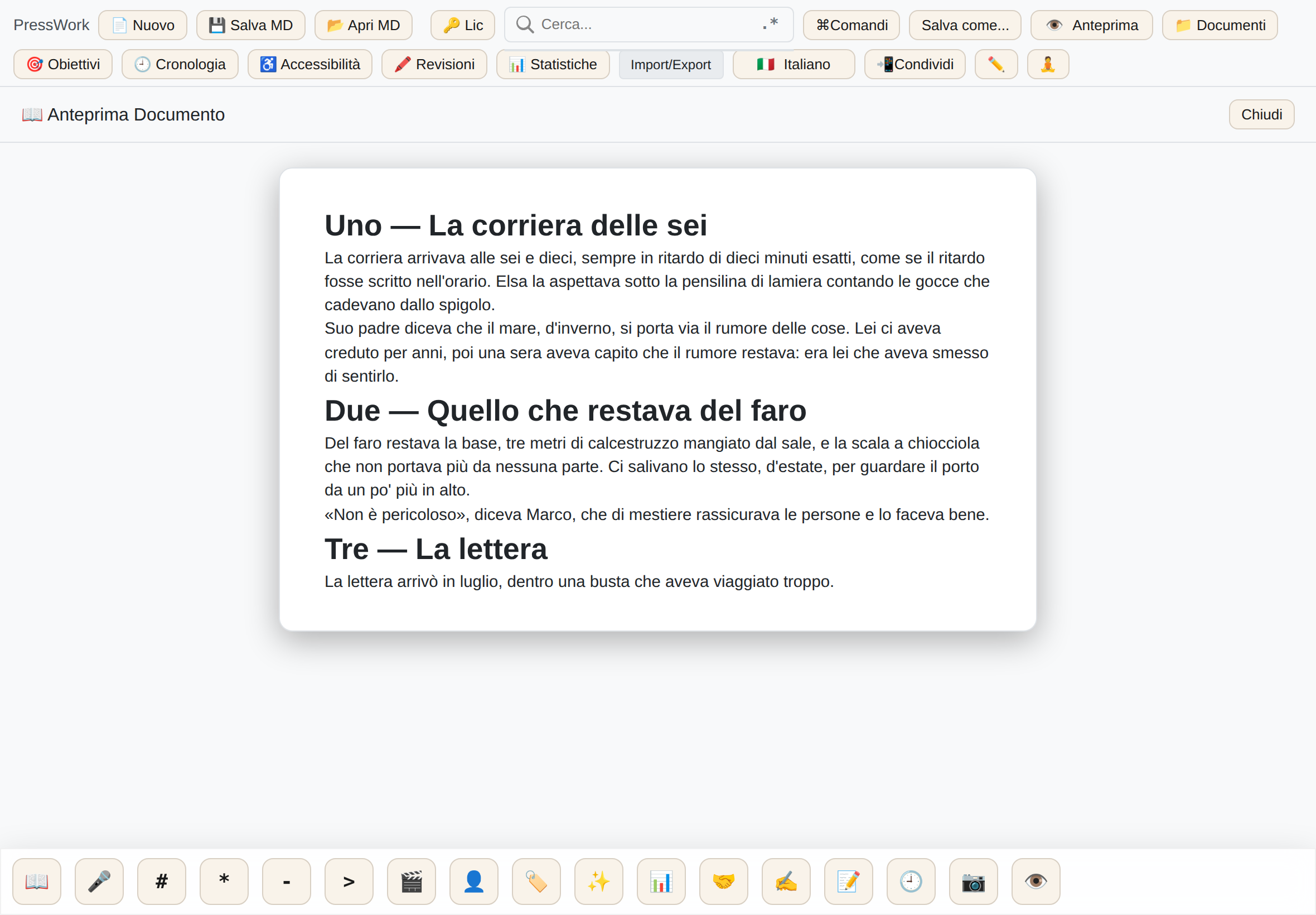Click the Condividi share button
The width and height of the screenshot is (1316, 915).
(x=915, y=64)
